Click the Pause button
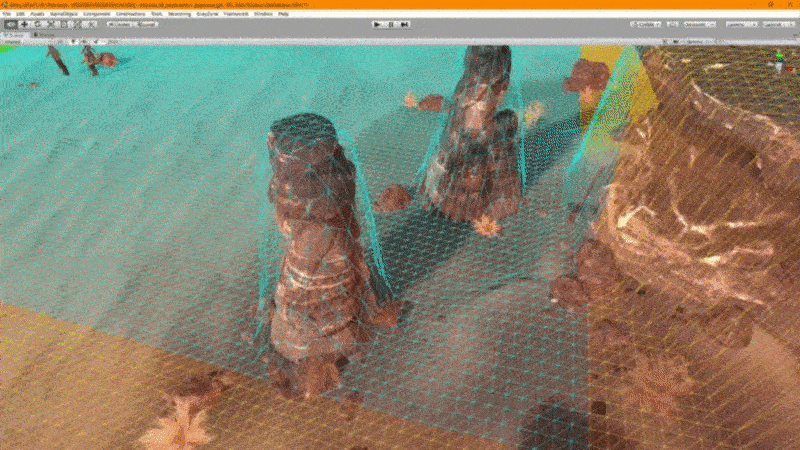 pos(391,24)
